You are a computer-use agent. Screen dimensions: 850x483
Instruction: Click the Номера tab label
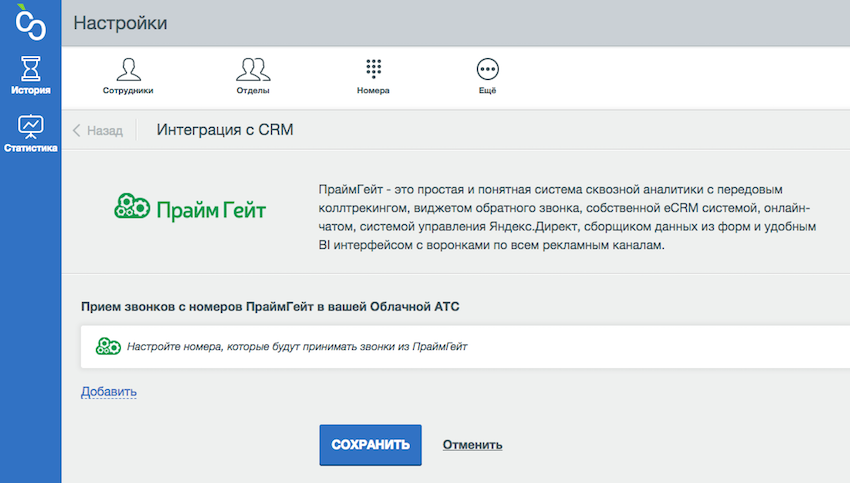(x=373, y=91)
